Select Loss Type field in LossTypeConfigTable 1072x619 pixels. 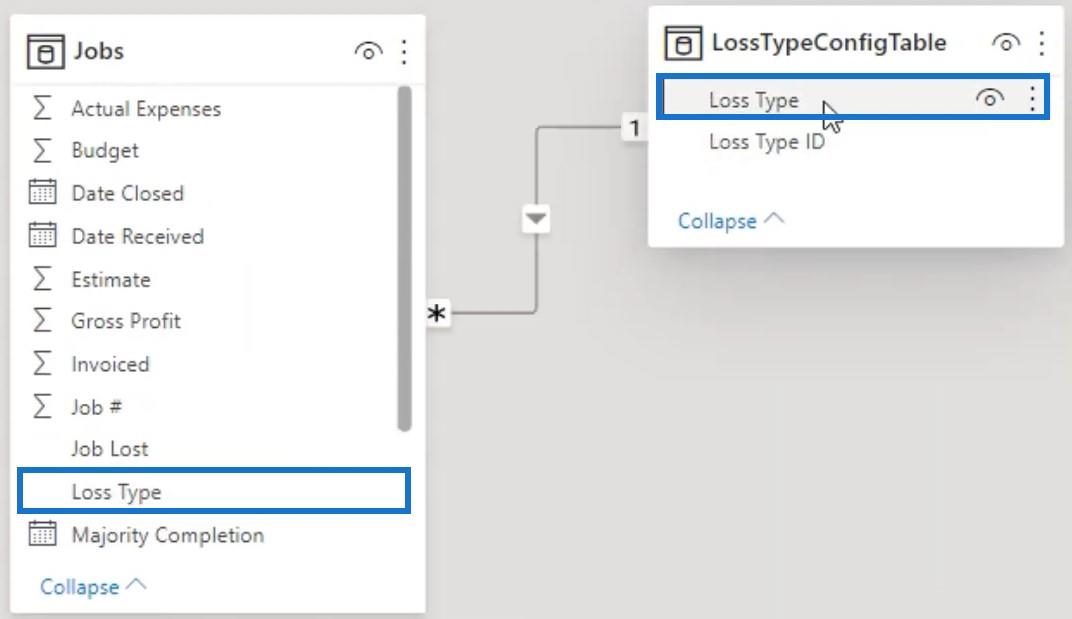[x=853, y=98]
